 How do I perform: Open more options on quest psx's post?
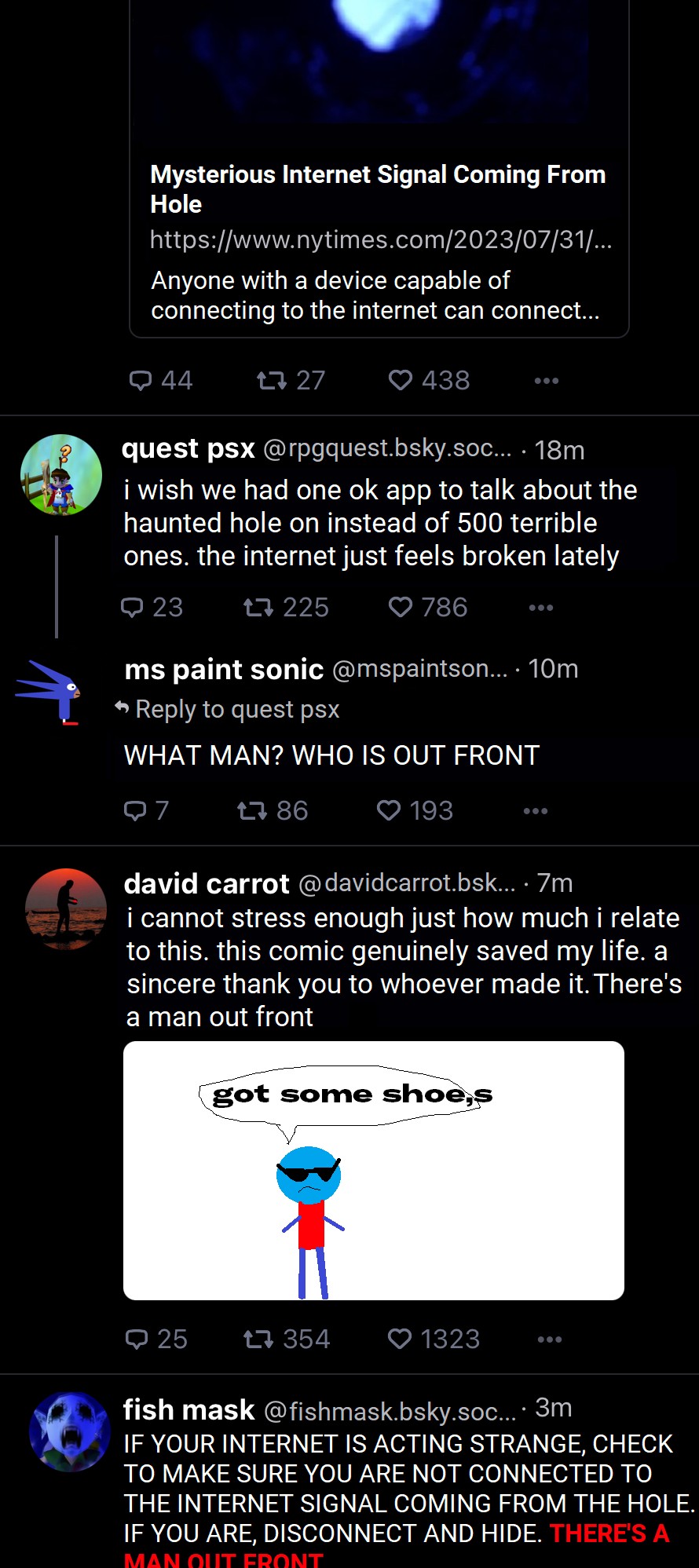(x=541, y=608)
